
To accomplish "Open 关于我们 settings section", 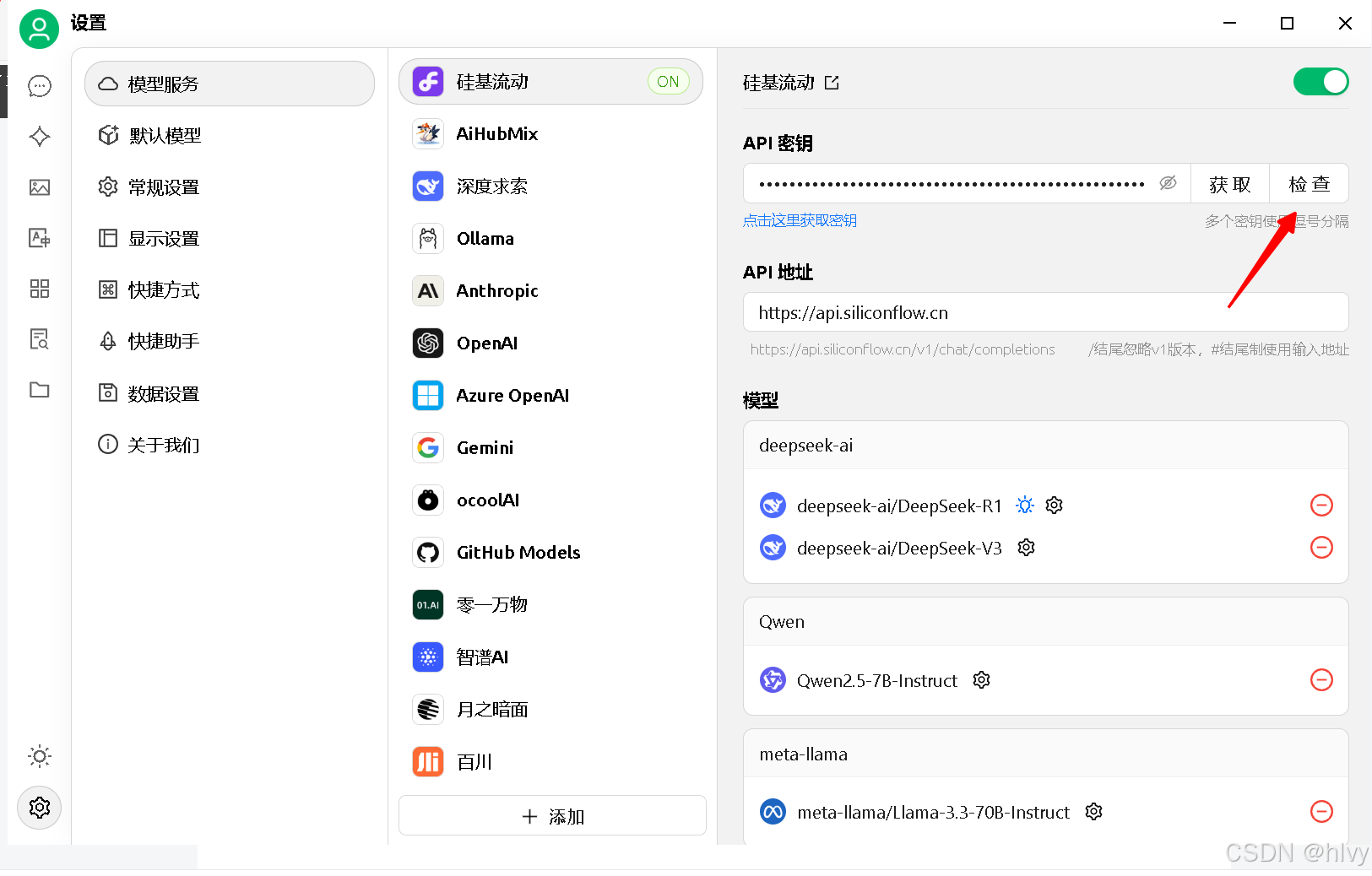I will tap(230, 445).
